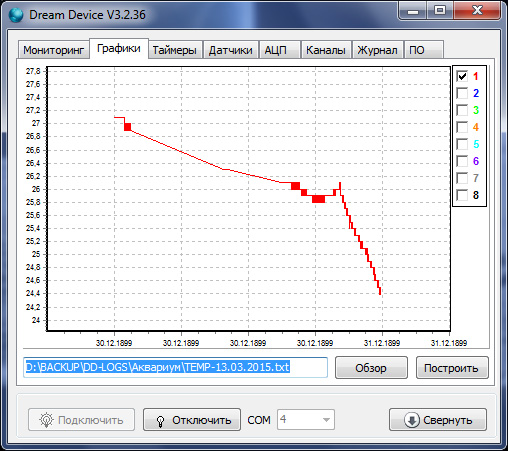Click the globe app icon in title bar
This screenshot has height=451, width=508.
(x=16, y=15)
